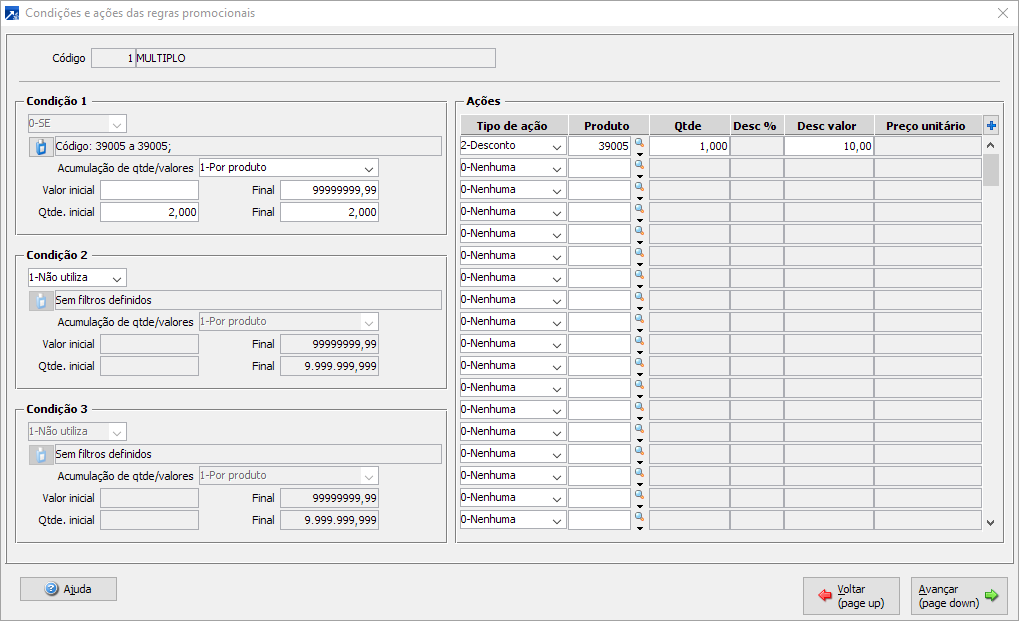Click the filter icon in Condição 3
This screenshot has height=623, width=1023.
[41, 454]
